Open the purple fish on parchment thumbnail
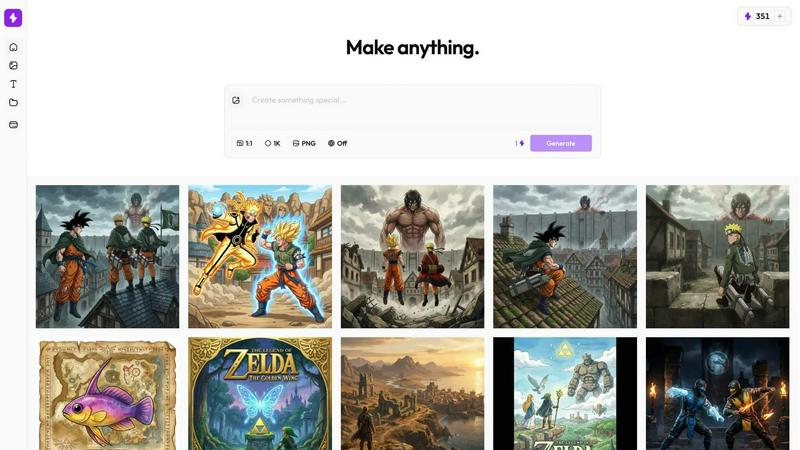Screen dimensions: 800x450 pos(108,393)
